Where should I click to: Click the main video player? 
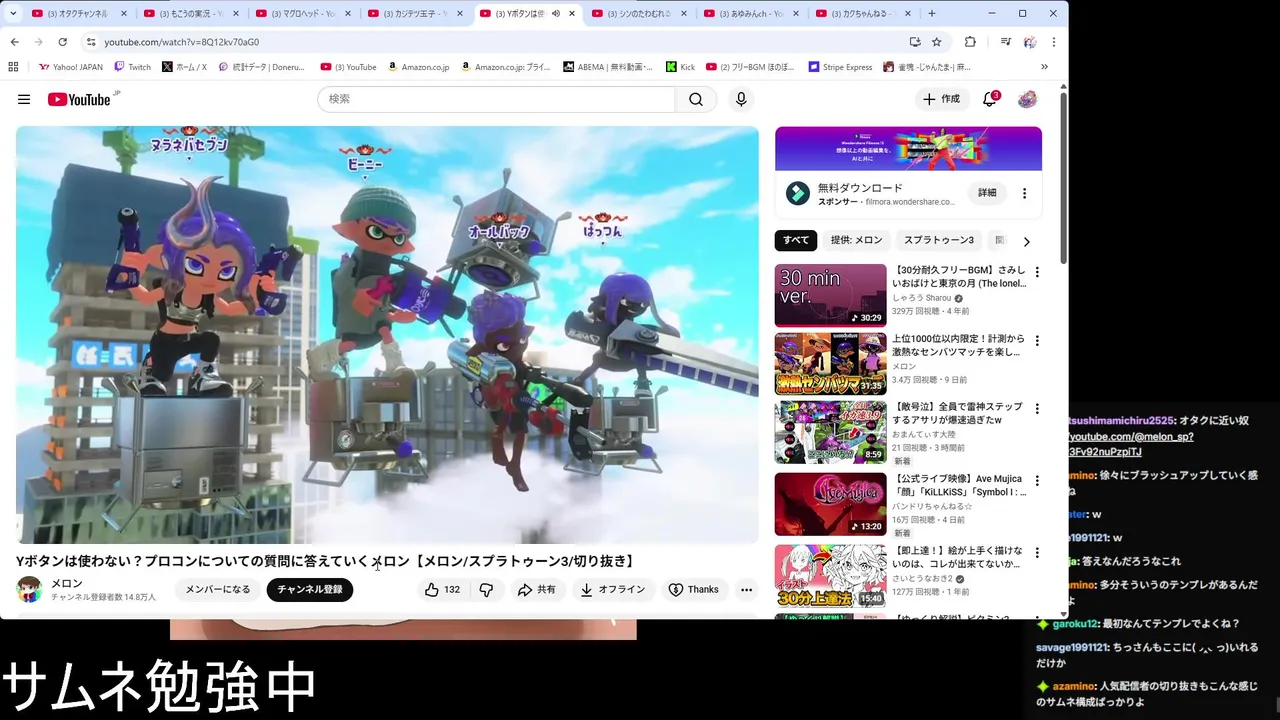(387, 334)
